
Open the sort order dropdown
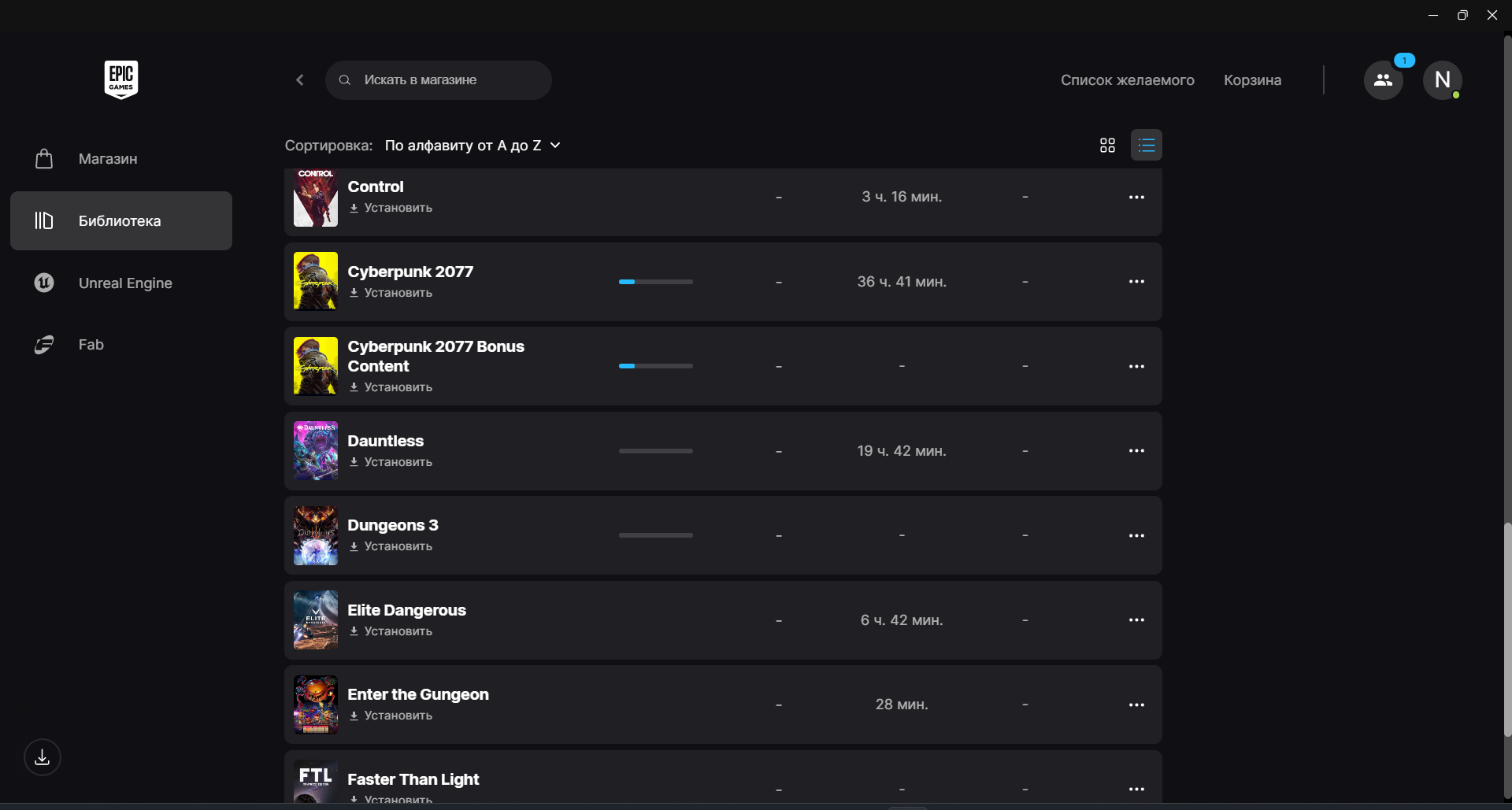[x=472, y=146]
